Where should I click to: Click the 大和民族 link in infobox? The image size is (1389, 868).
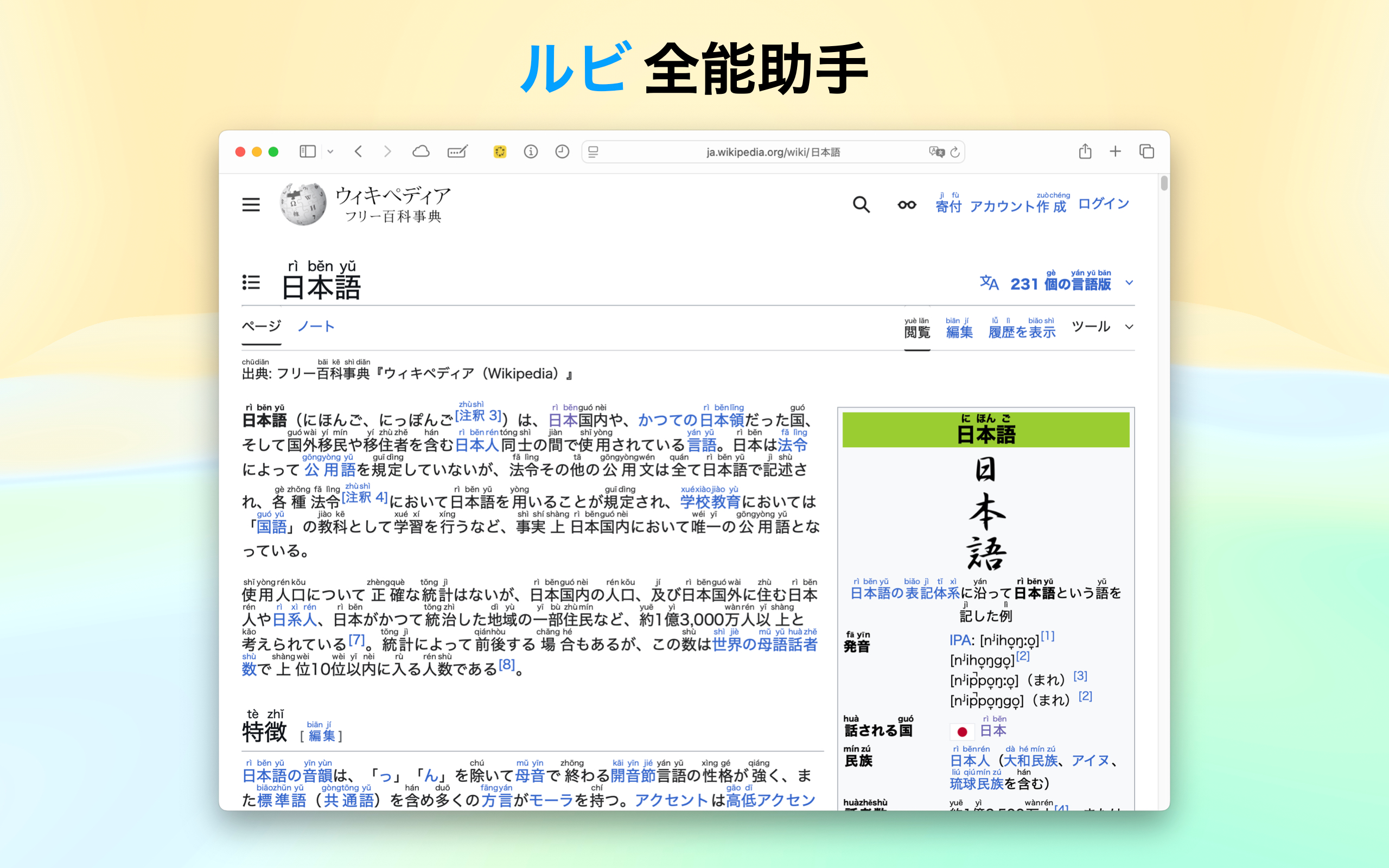pyautogui.click(x=1030, y=760)
